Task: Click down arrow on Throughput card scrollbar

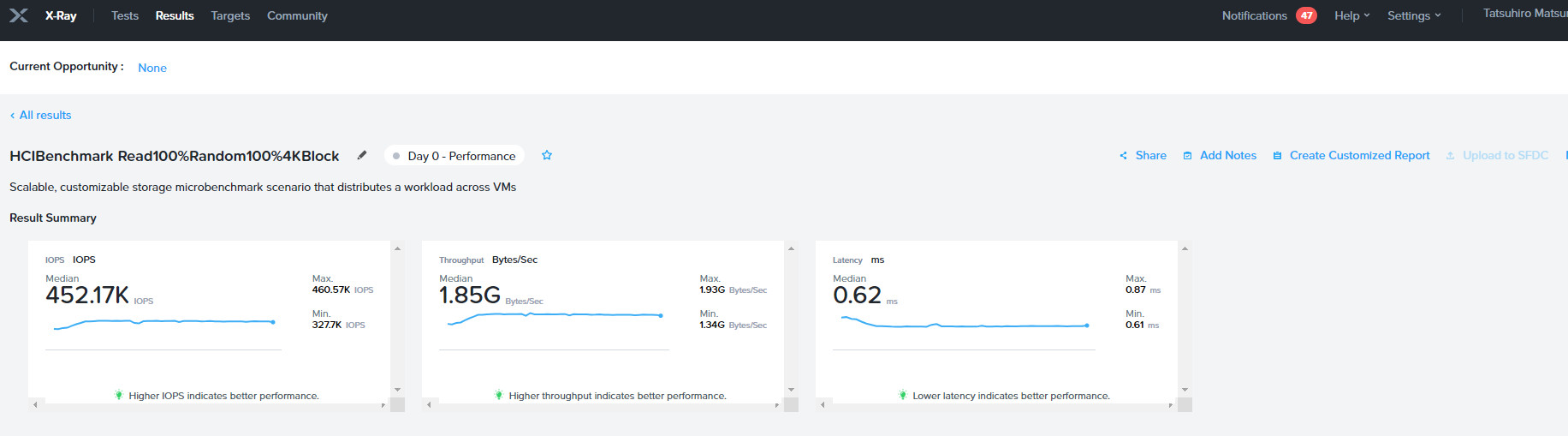Action: (791, 390)
